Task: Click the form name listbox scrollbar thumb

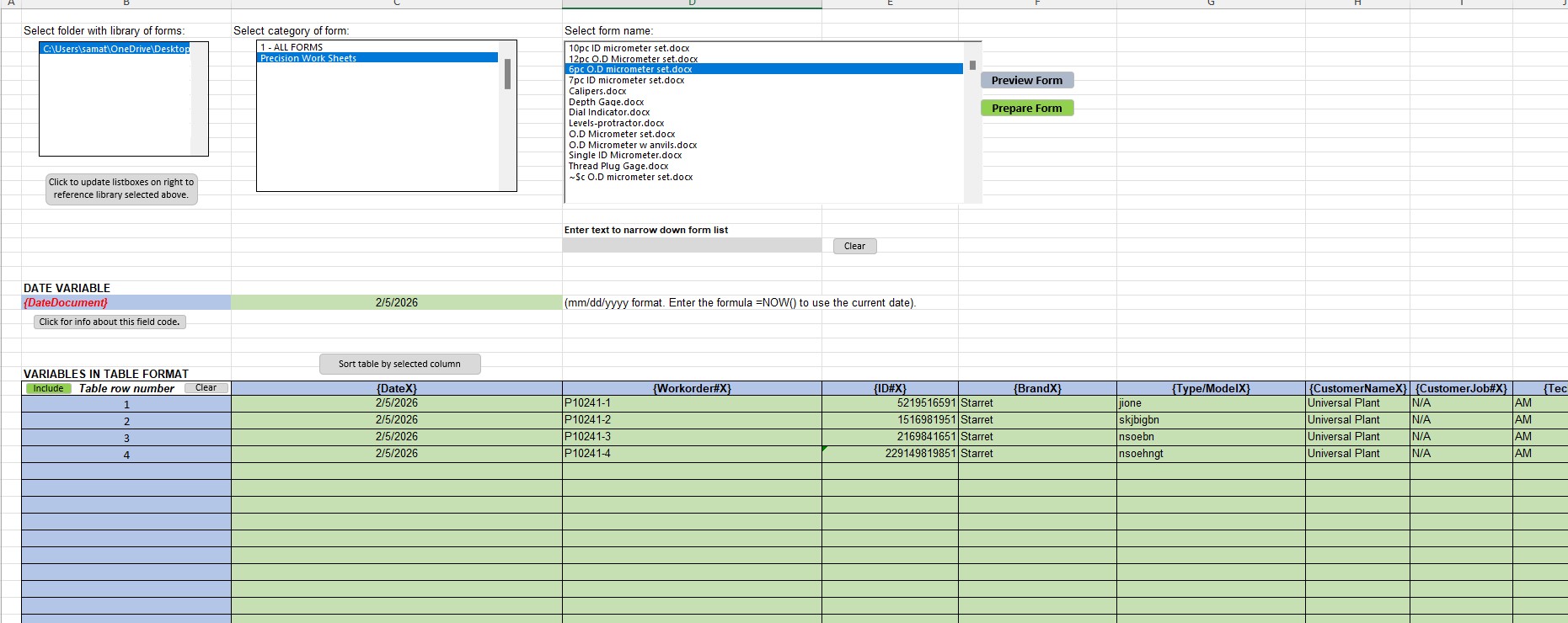Action: tap(972, 65)
